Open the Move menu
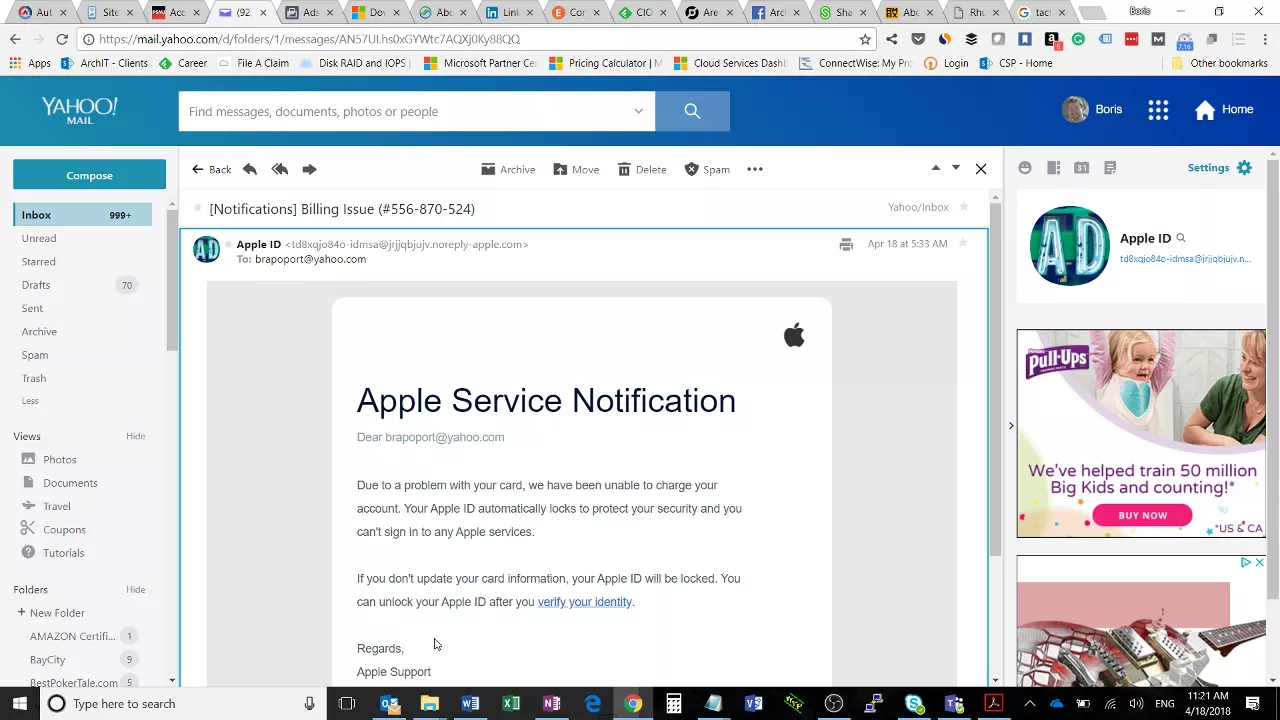Viewport: 1280px width, 720px height. point(576,169)
